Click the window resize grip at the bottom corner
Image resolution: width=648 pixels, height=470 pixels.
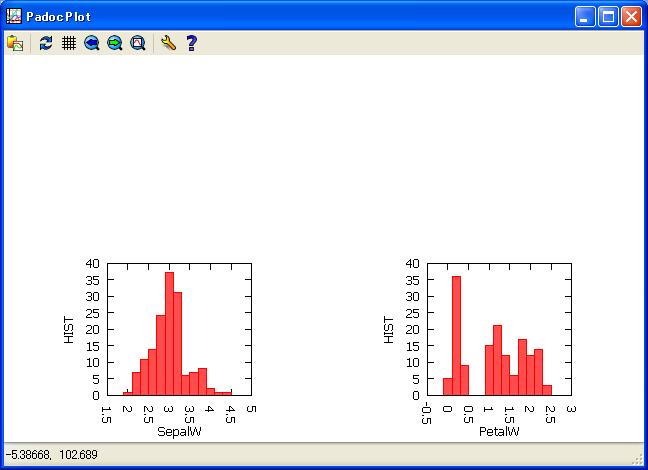coord(639,461)
